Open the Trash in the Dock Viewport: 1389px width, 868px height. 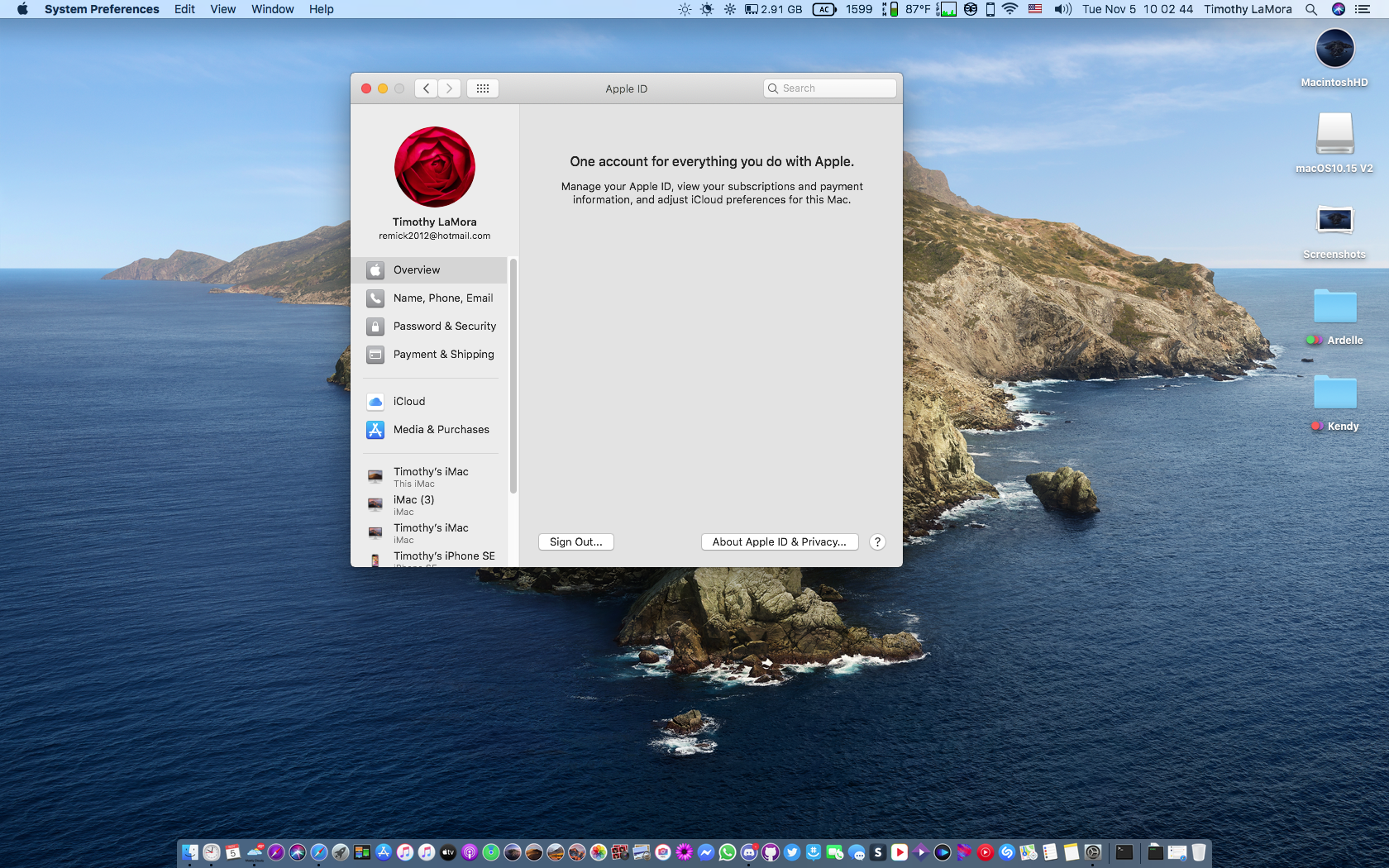pos(1198,852)
